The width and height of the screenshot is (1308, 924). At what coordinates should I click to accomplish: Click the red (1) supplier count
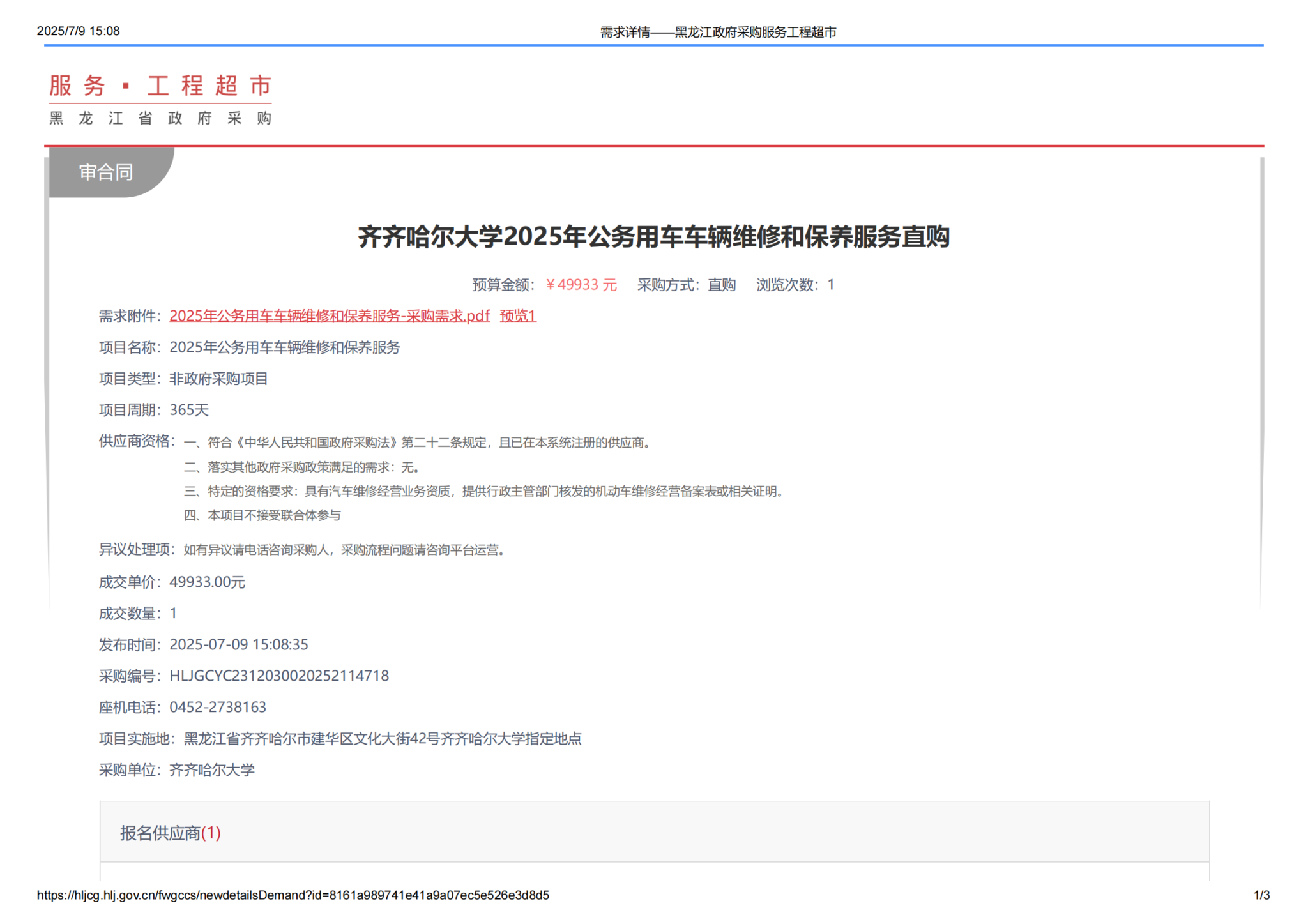pyautogui.click(x=211, y=833)
